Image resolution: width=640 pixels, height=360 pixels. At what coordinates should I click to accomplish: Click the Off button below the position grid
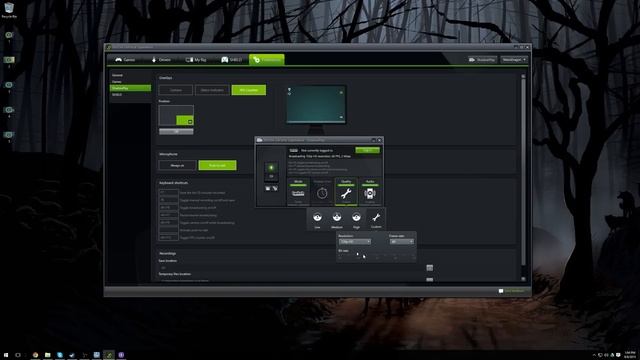point(176,131)
